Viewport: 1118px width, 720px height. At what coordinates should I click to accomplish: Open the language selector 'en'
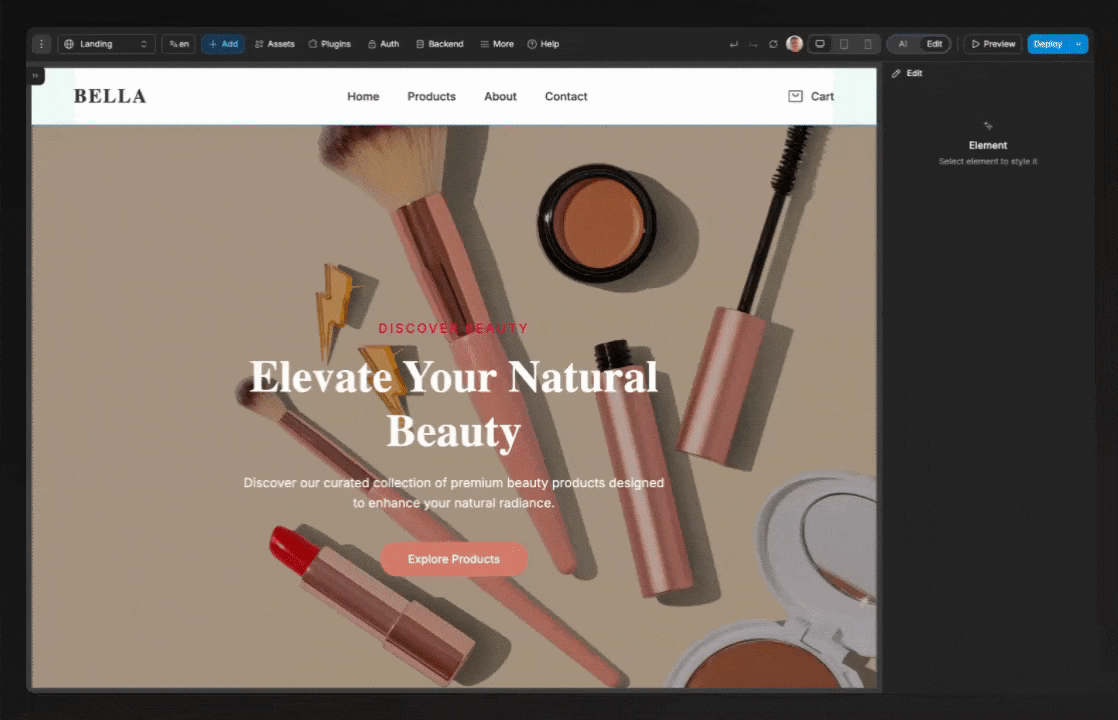pyautogui.click(x=179, y=44)
